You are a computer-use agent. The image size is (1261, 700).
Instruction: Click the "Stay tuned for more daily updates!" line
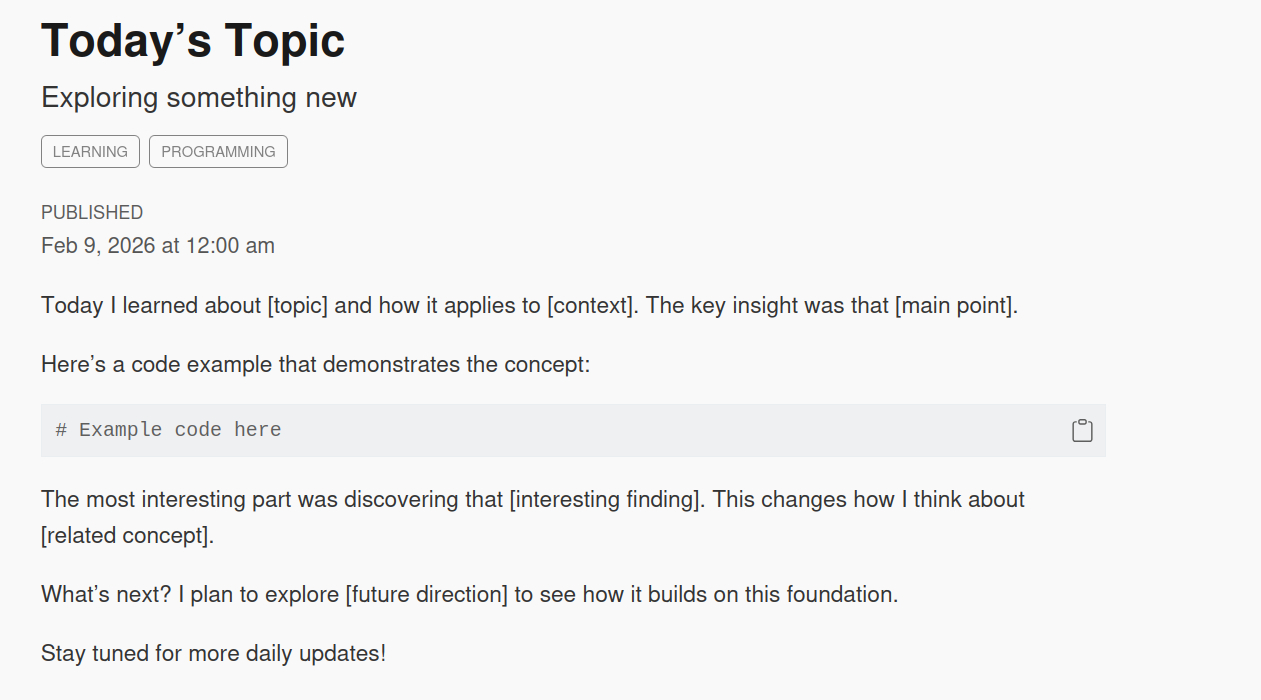click(213, 654)
